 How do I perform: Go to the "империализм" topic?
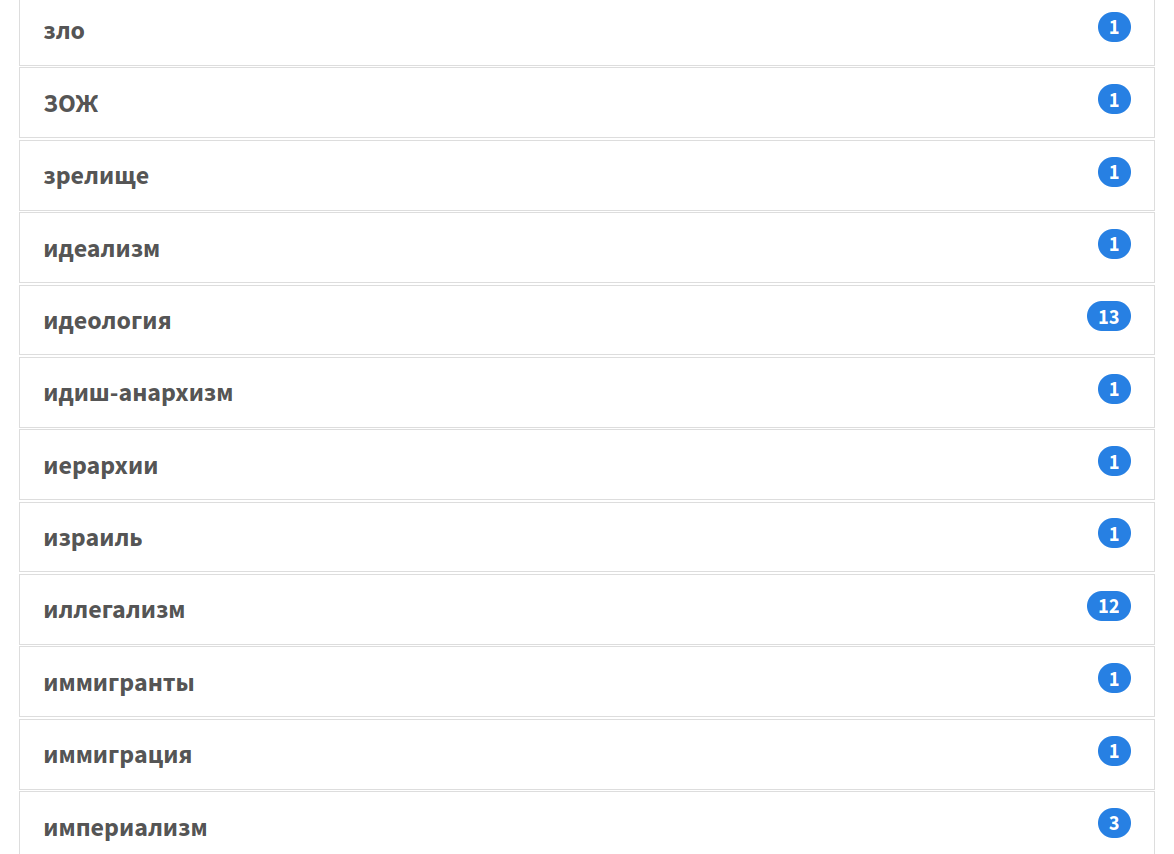pos(125,828)
